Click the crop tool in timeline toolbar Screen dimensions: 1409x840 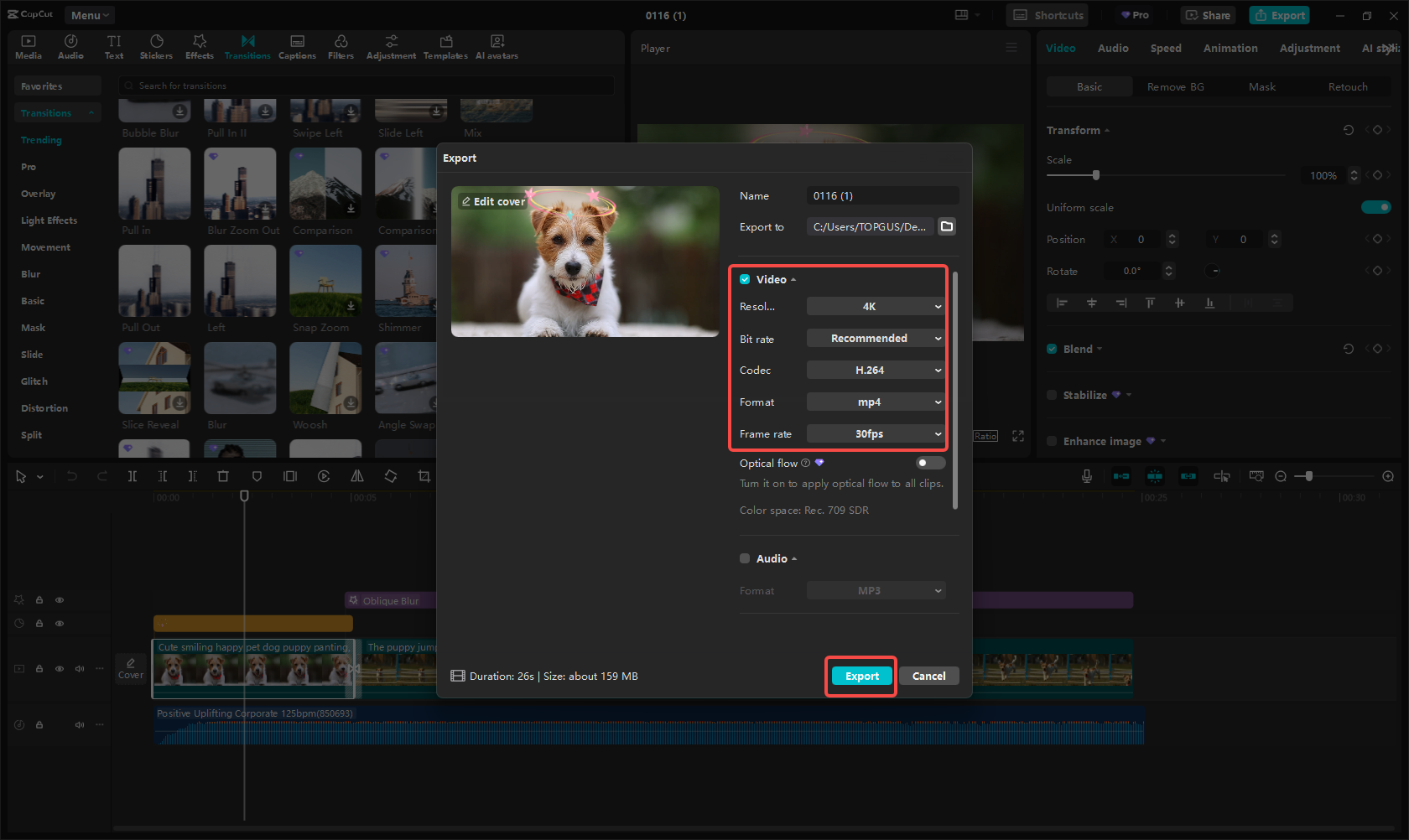point(424,476)
